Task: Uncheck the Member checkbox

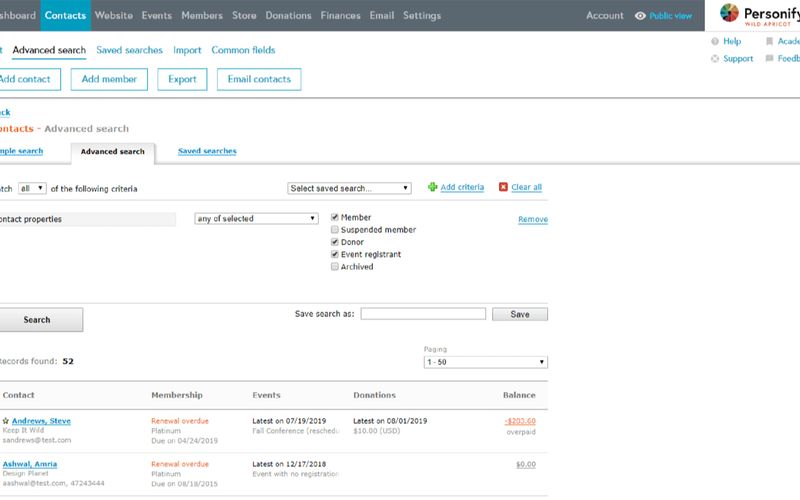Action: pos(335,218)
